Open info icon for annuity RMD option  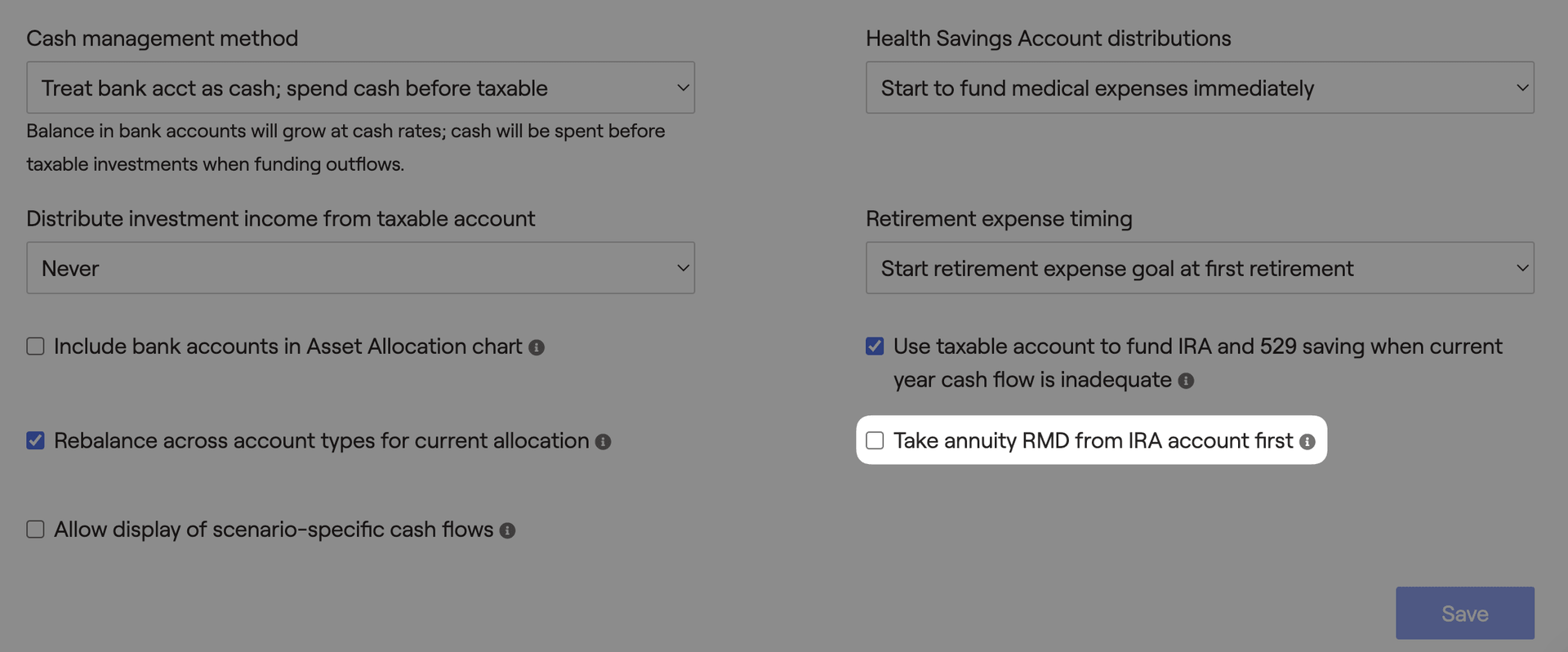1307,442
